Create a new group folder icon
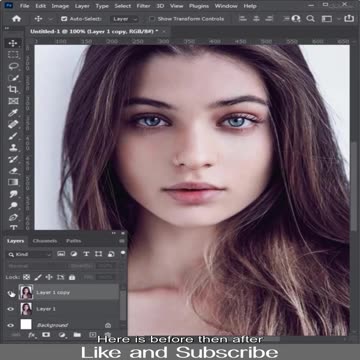Viewport: 360px width, 360px height. pyautogui.click(x=77, y=335)
